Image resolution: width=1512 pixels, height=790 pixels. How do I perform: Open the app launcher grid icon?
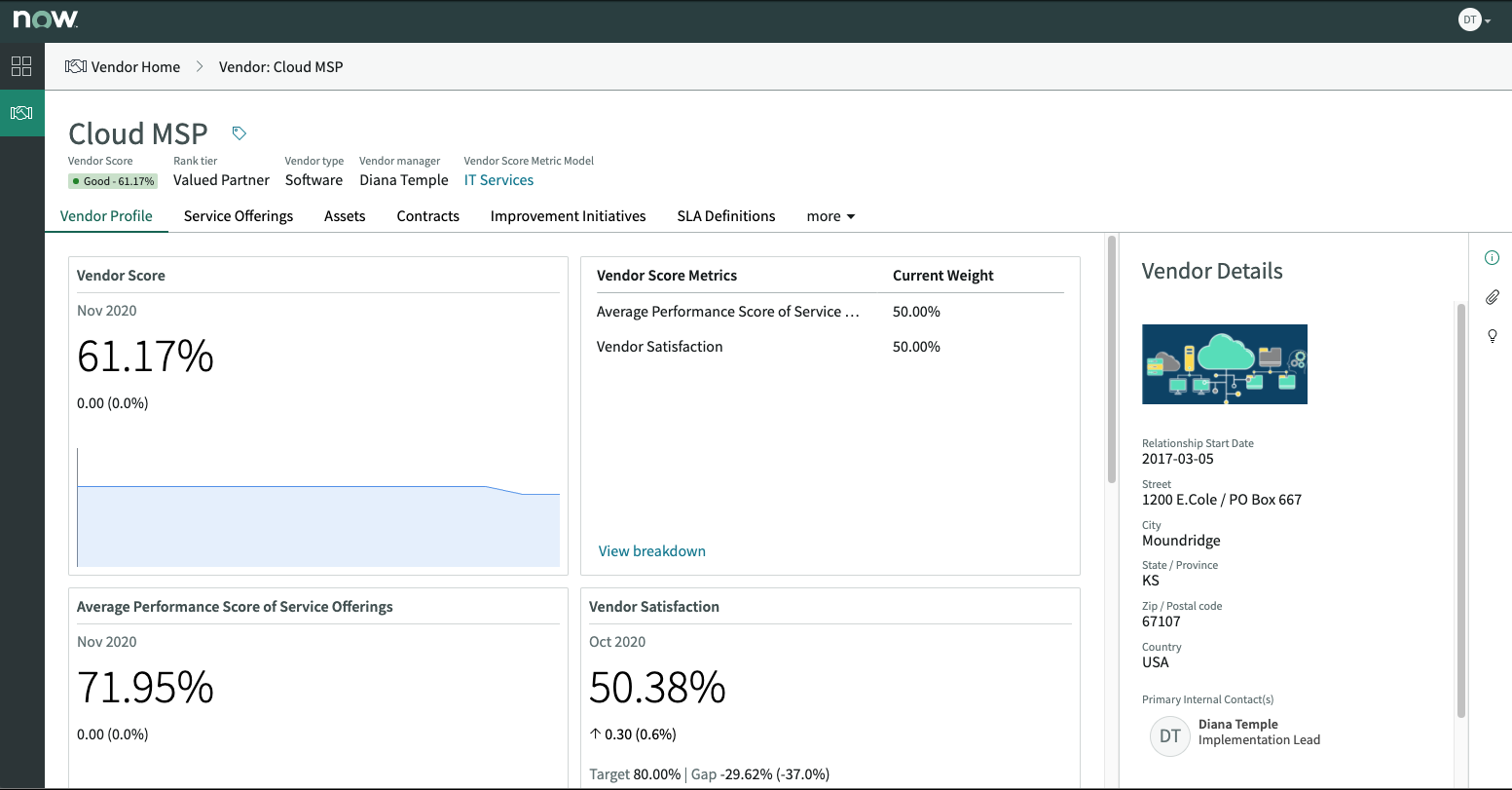tap(21, 66)
